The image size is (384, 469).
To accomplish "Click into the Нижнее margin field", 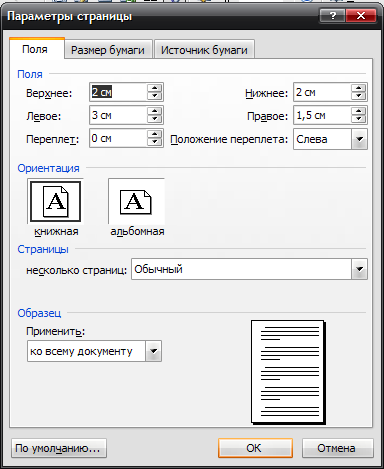I will pos(322,92).
